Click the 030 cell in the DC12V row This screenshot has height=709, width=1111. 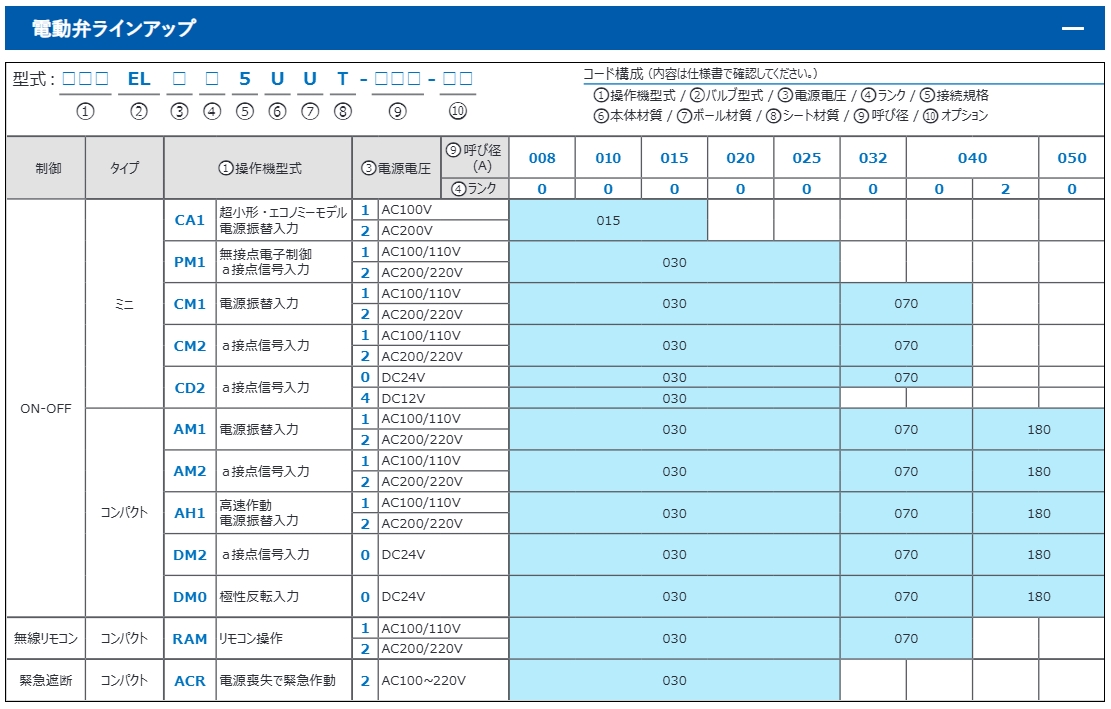coord(675,399)
